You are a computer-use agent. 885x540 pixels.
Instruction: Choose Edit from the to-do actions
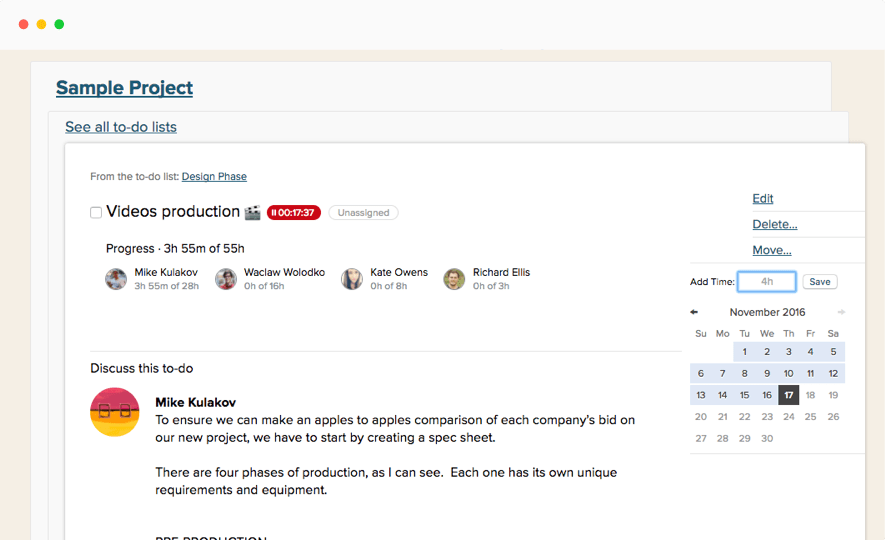pyautogui.click(x=763, y=198)
